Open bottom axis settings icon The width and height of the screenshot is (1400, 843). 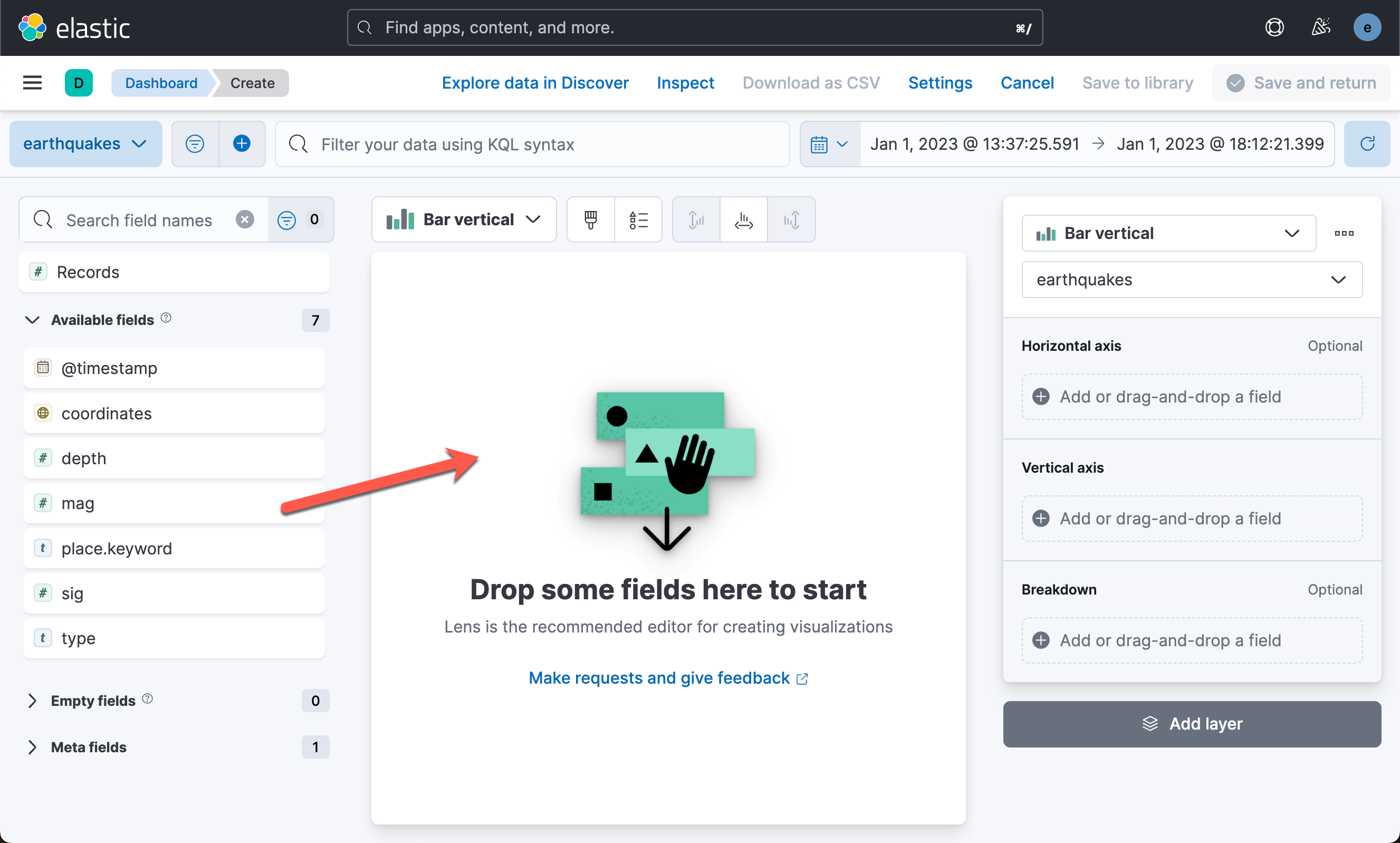click(743, 220)
